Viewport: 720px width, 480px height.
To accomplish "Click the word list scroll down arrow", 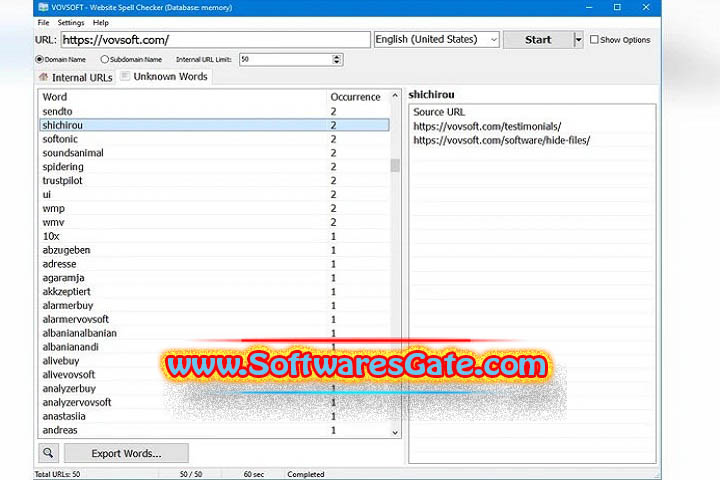I will (395, 432).
